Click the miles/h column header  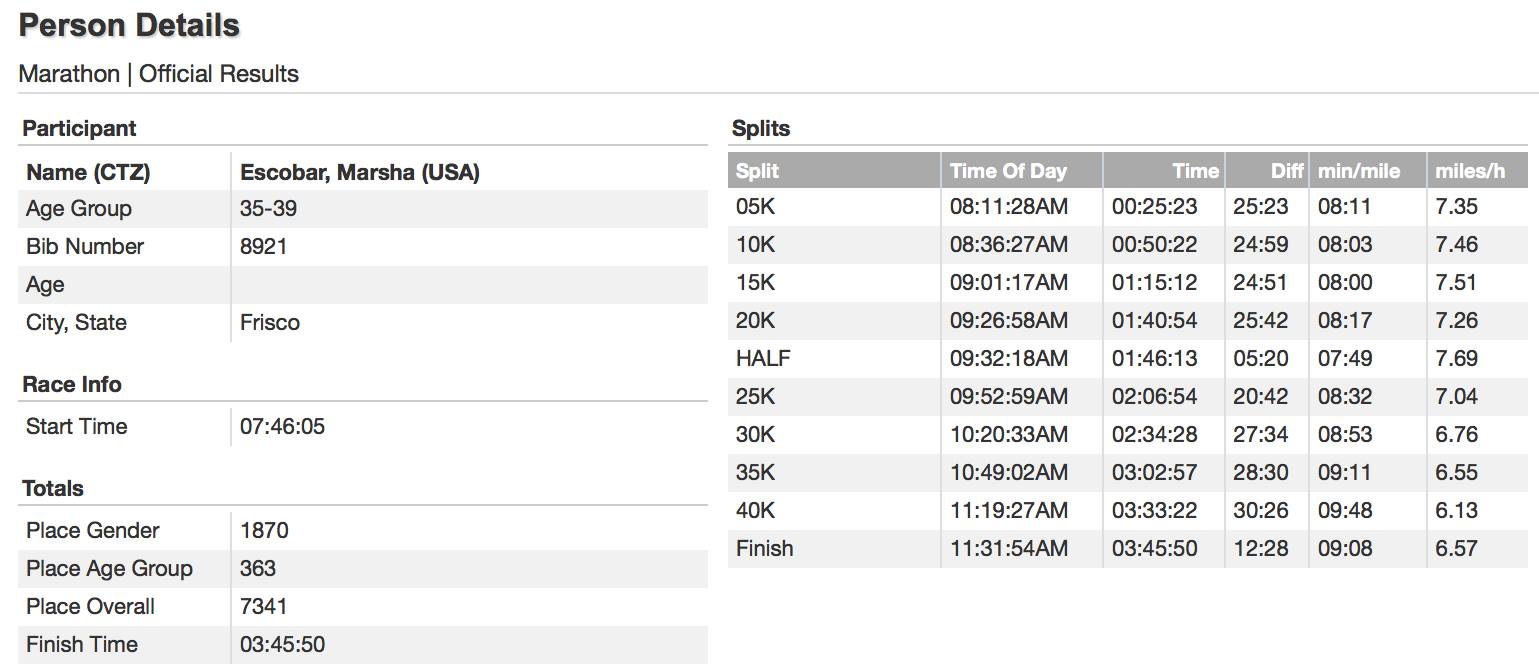tap(1469, 171)
